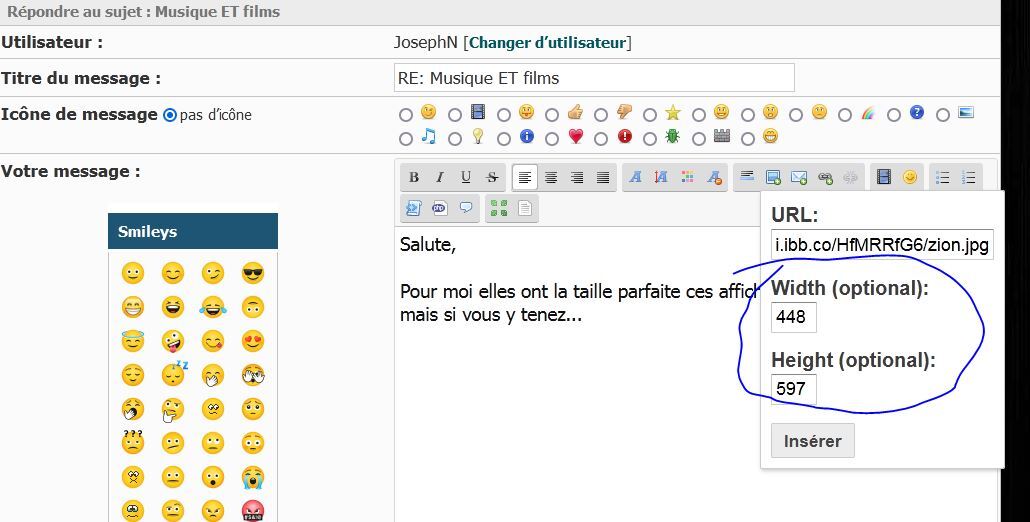Open the font color palette
The image size is (1030, 522).
coord(687,178)
